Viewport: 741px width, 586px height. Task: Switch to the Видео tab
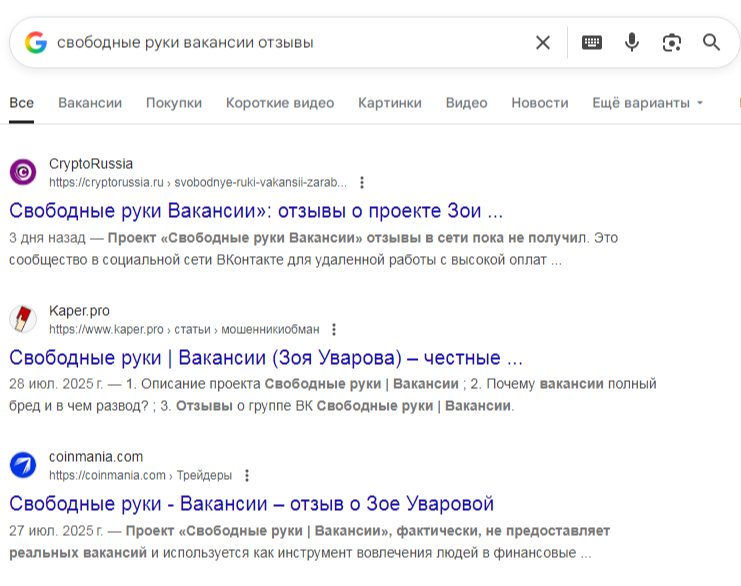click(x=466, y=103)
